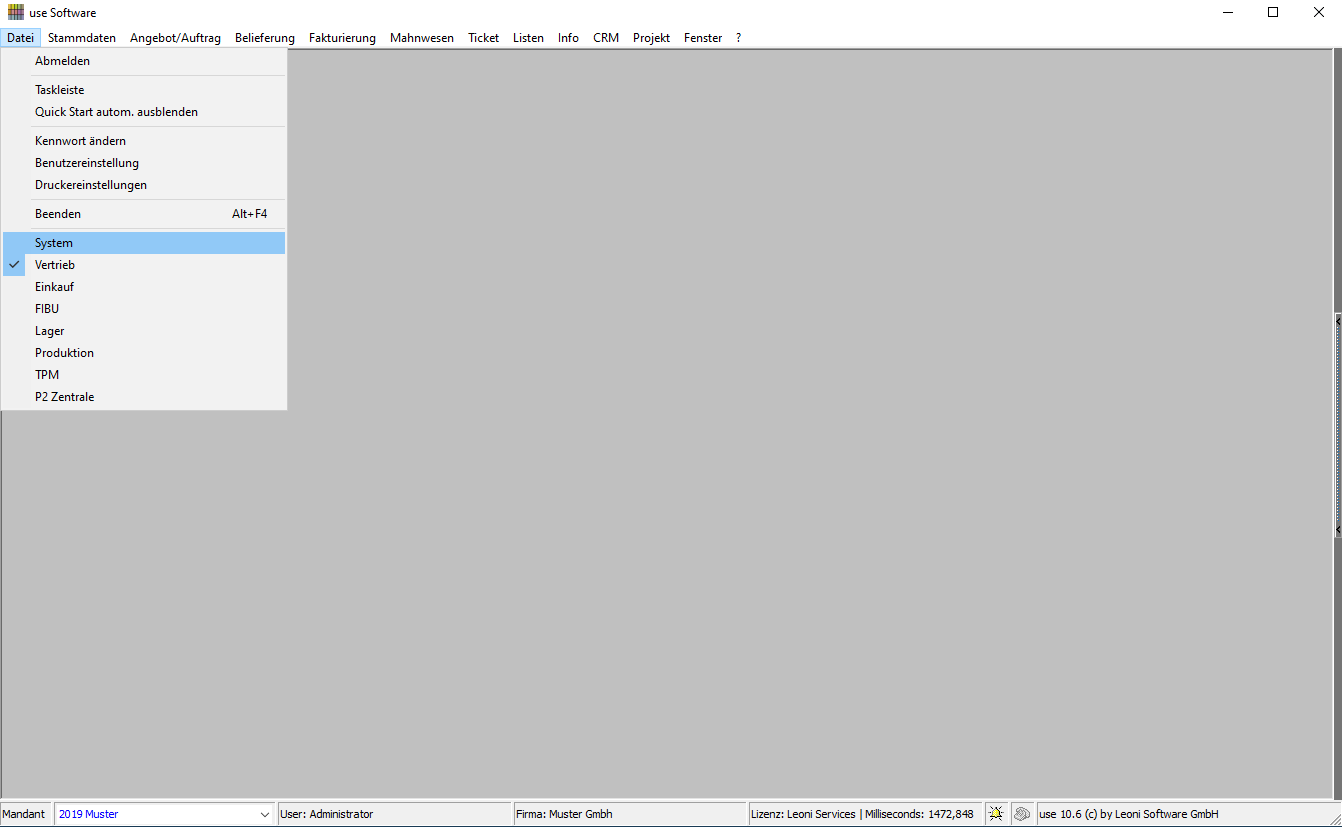The height and width of the screenshot is (827, 1342).
Task: Switch to the Einkauf module
Action: [144, 287]
